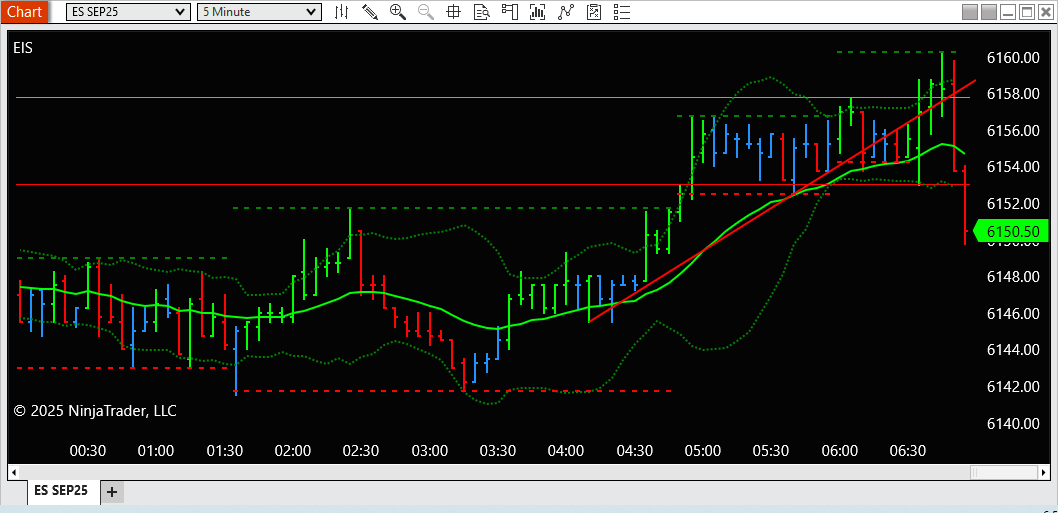
Task: Click the horizontal scrollbar right arrow
Action: [1045, 471]
